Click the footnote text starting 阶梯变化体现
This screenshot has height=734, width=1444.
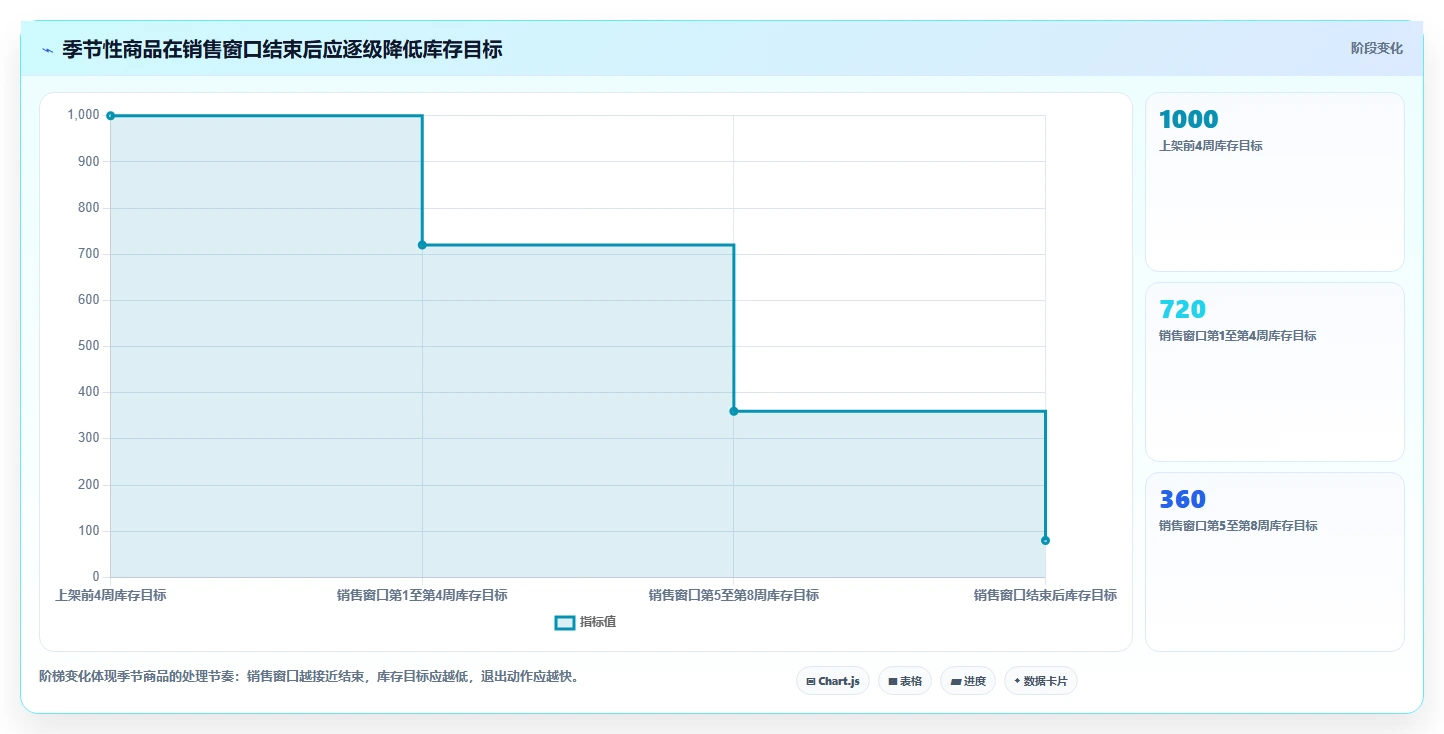310,676
